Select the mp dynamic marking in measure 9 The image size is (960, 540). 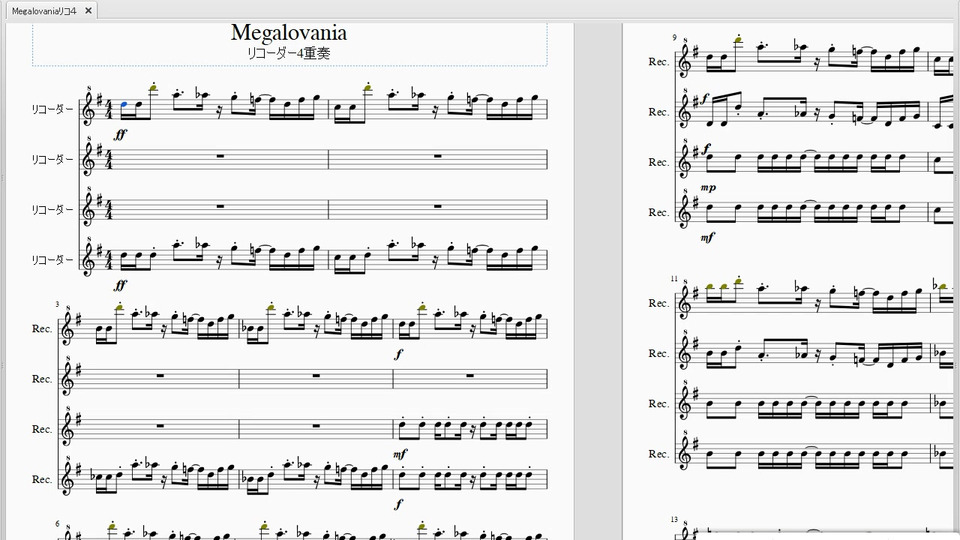click(x=708, y=188)
